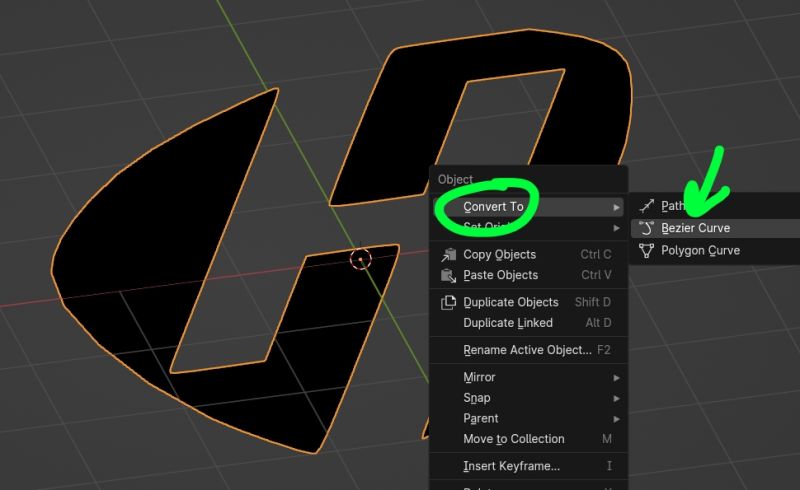The height and width of the screenshot is (490, 800).
Task: Click the 3D cursor in viewport
Action: pos(361,259)
